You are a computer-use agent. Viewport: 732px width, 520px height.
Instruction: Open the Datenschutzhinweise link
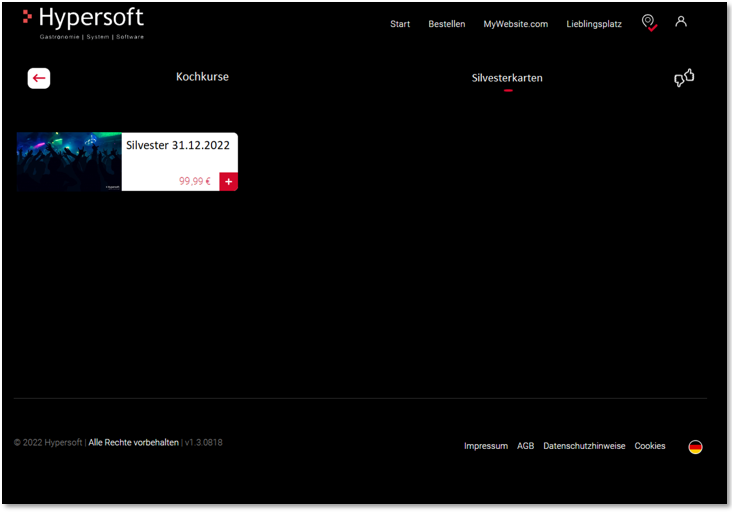pyautogui.click(x=584, y=446)
